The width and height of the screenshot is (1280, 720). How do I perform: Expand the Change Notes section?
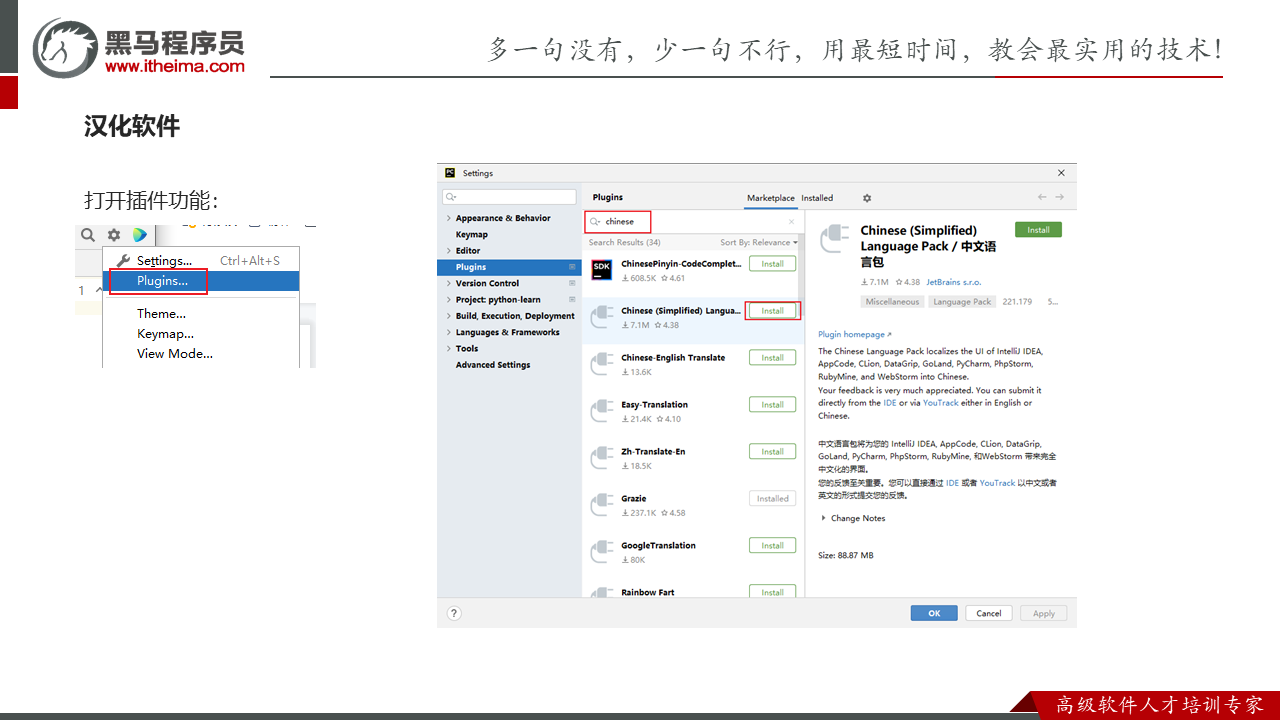[x=824, y=518]
